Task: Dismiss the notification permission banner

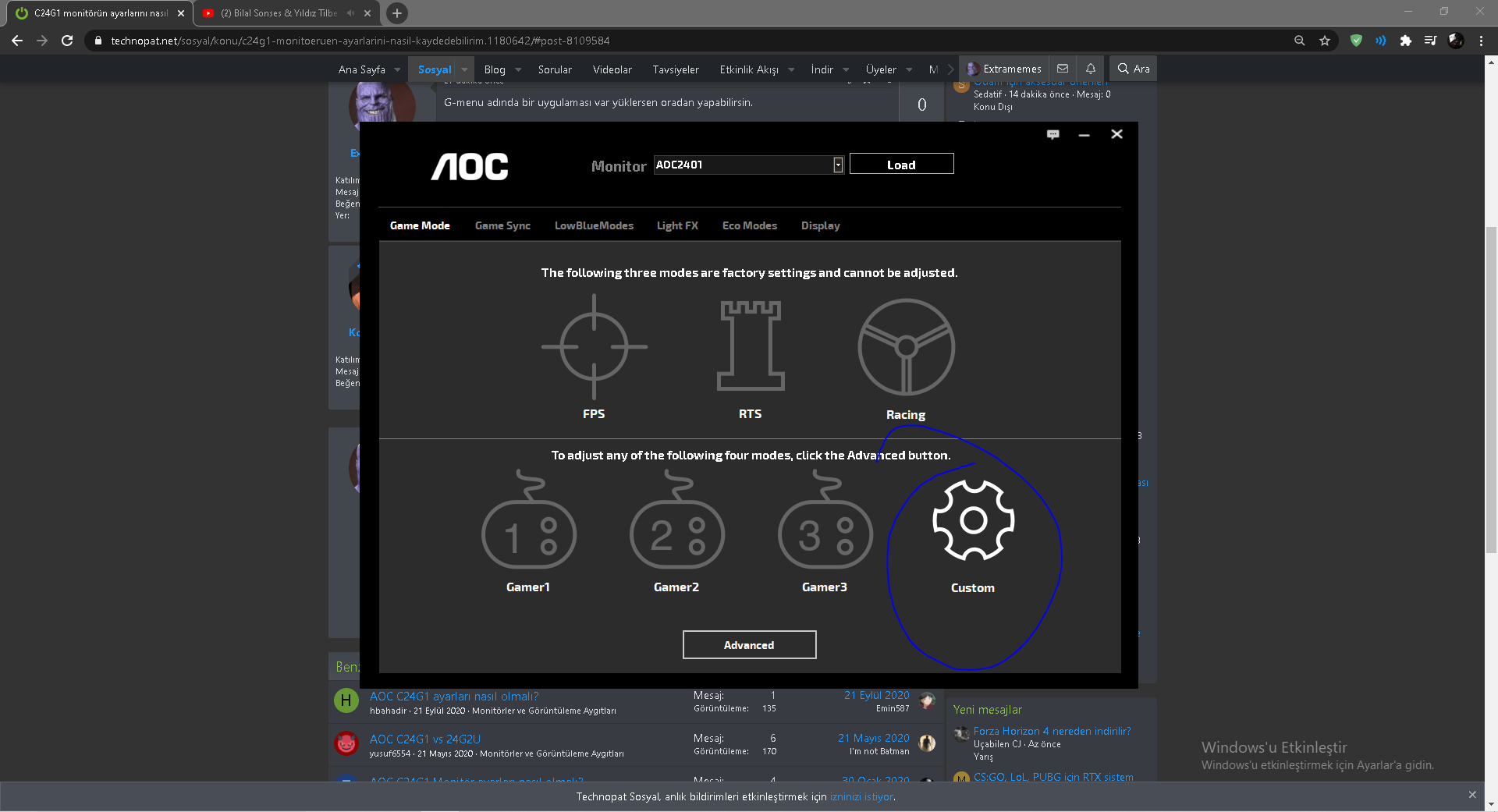Action: coord(1472,795)
